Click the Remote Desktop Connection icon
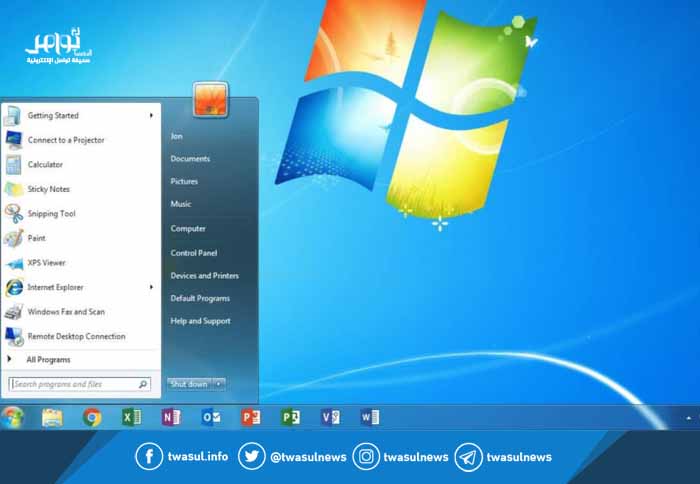 [14, 337]
